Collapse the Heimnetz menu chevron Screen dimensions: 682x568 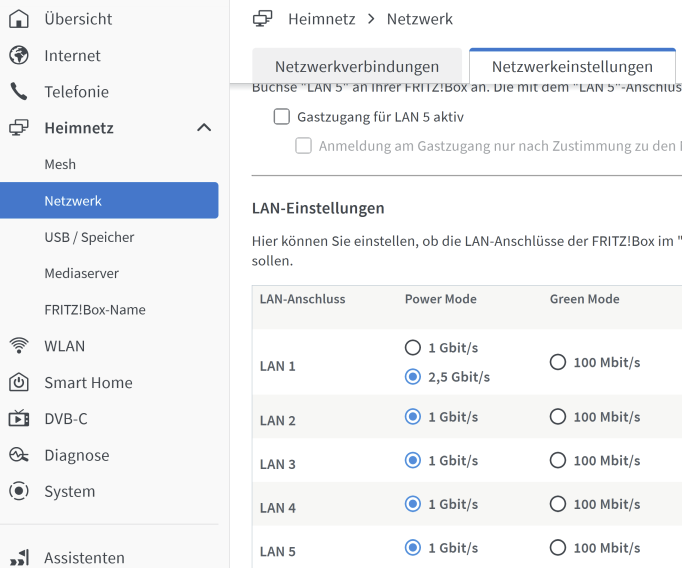[204, 128]
